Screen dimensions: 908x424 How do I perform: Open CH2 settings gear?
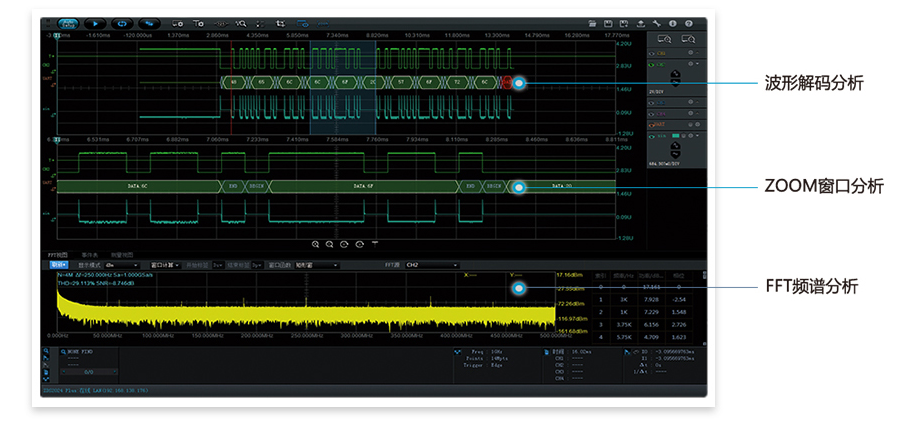coord(690,64)
